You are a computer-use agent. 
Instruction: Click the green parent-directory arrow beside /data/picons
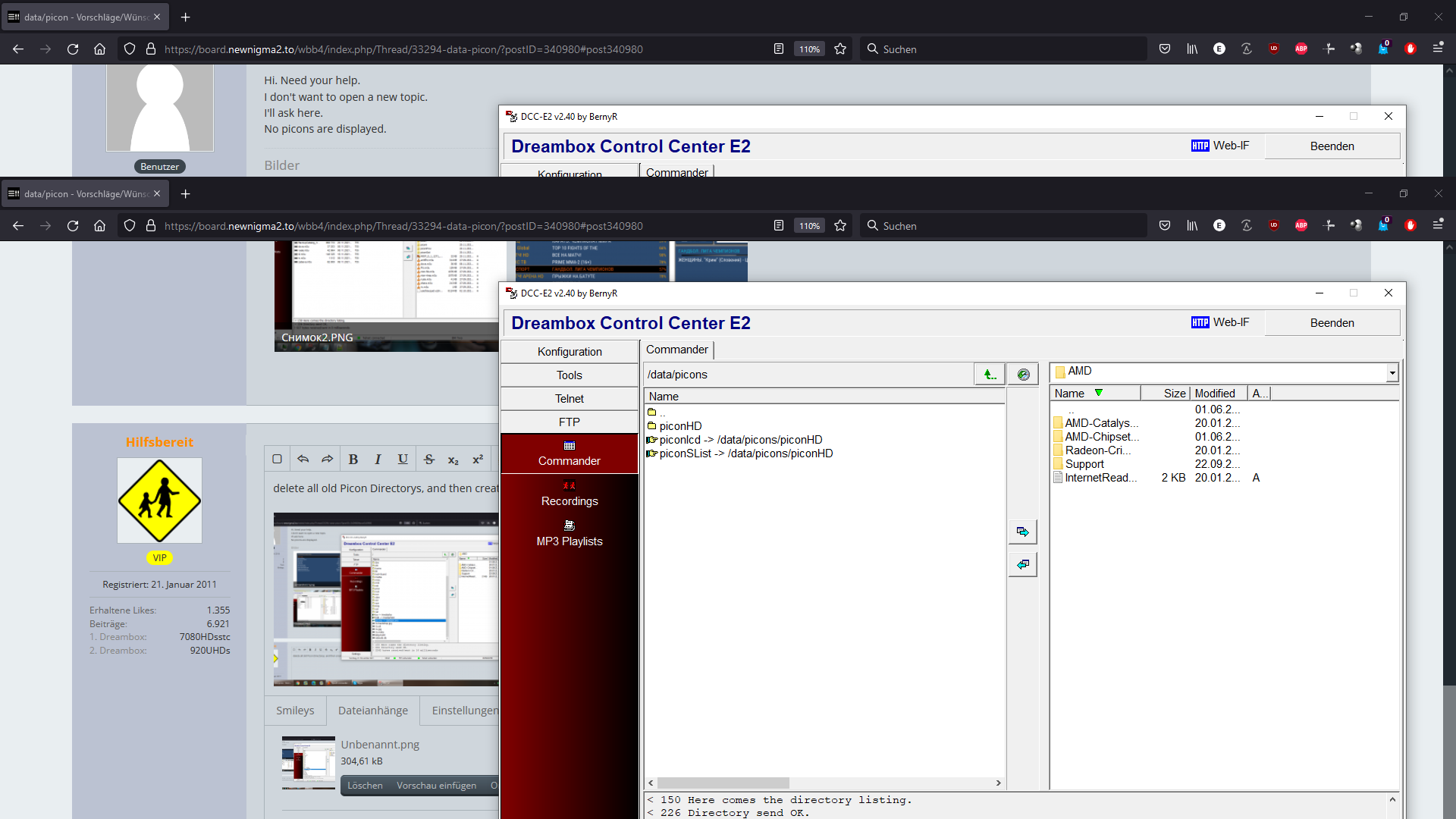click(x=989, y=375)
